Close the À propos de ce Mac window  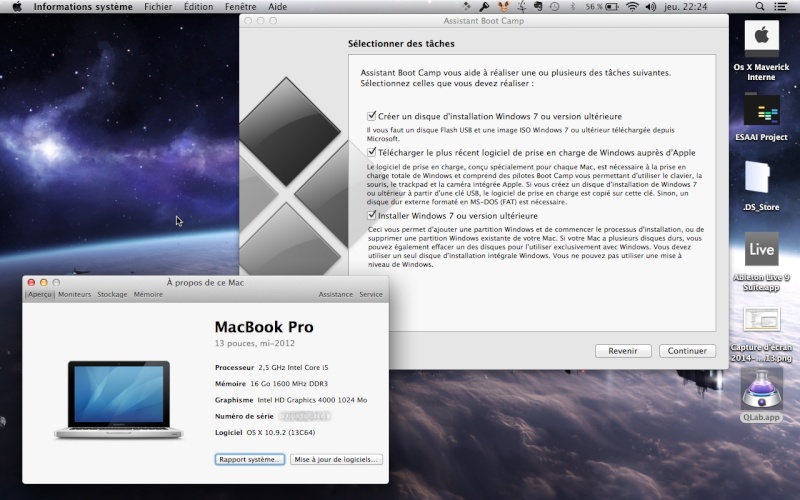[x=31, y=282]
